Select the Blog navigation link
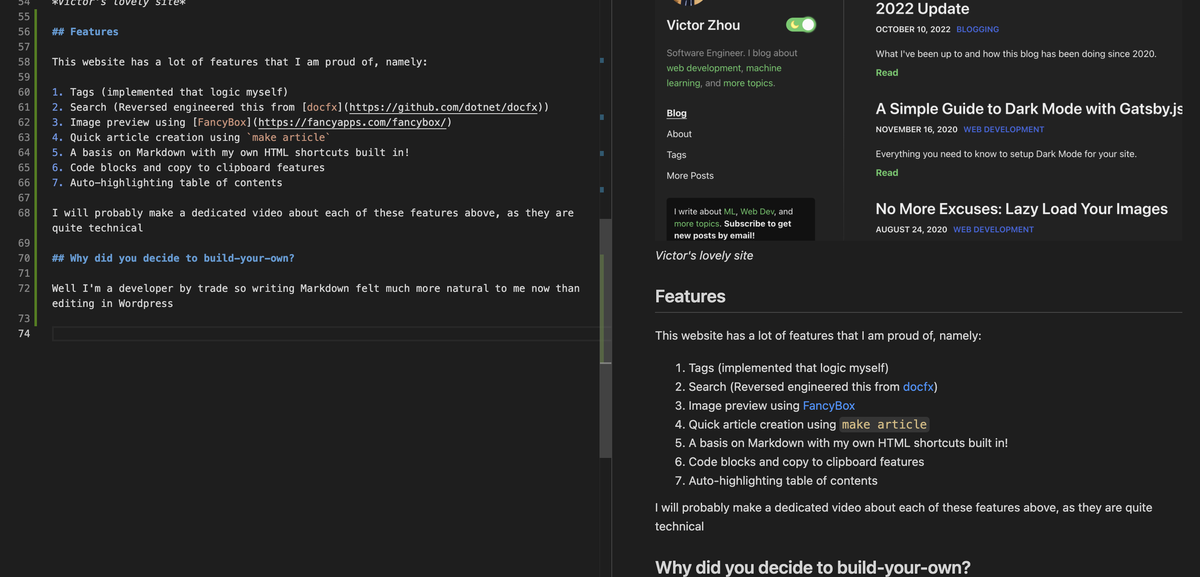1200x577 pixels. click(676, 113)
